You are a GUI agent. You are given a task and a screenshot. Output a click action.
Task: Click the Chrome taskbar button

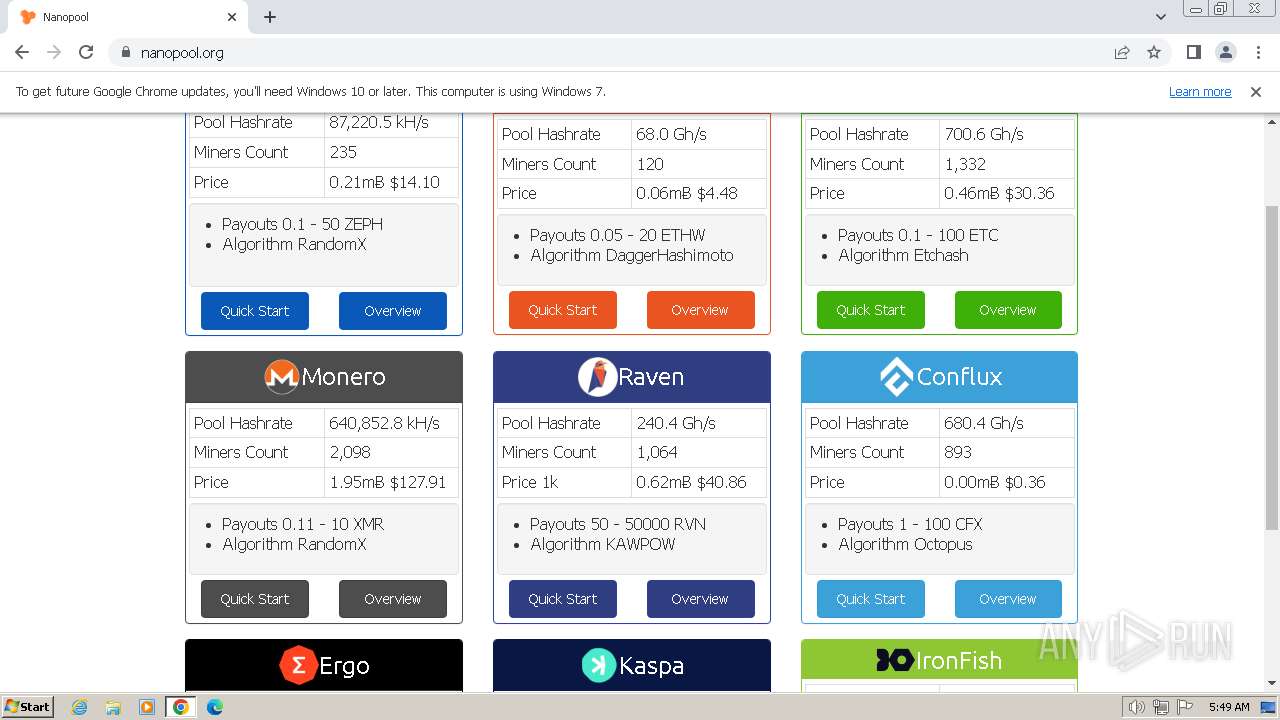(180, 707)
